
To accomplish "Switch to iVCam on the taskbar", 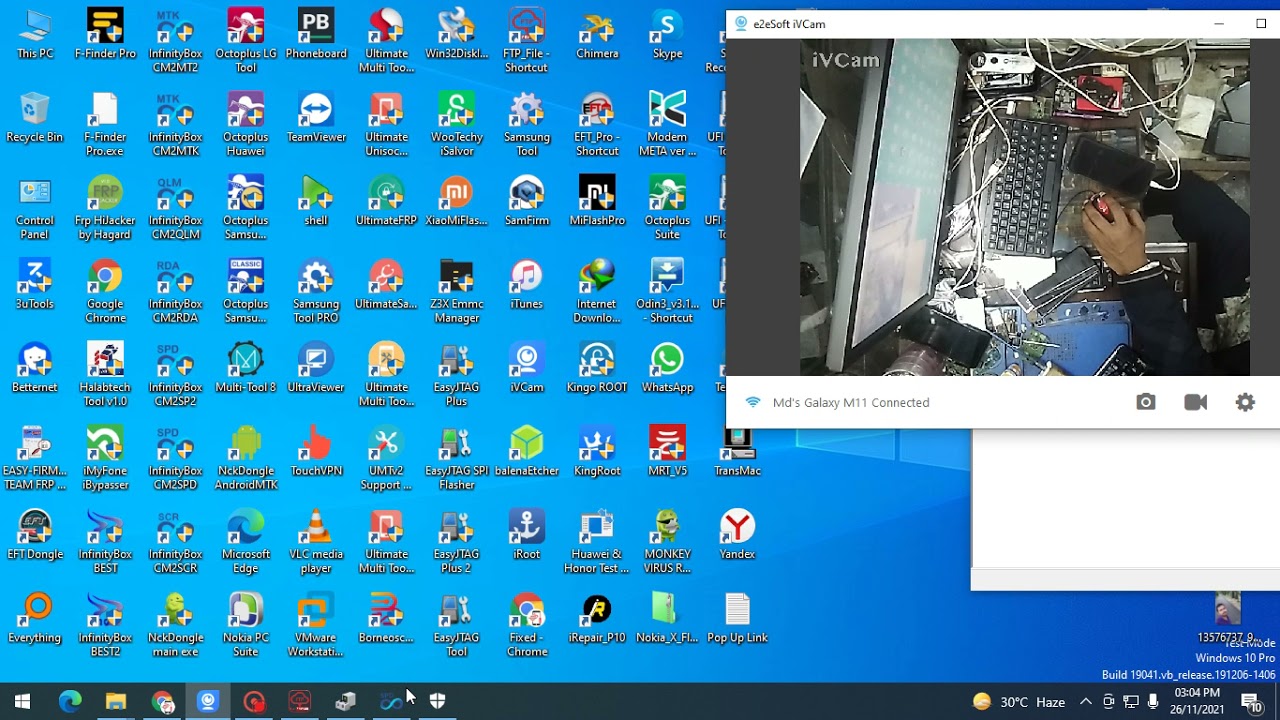I will pos(208,701).
